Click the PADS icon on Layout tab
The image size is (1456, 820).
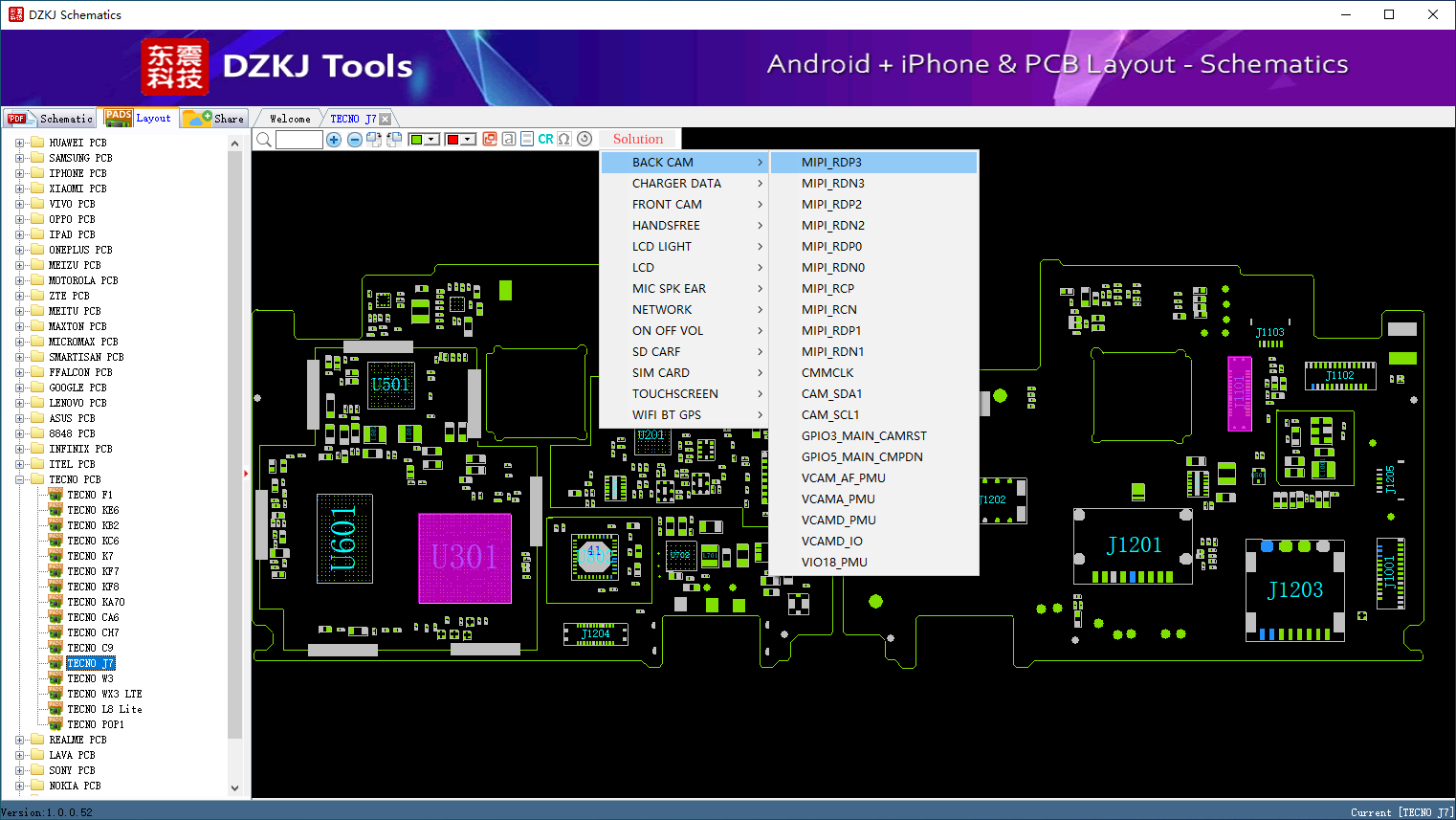(119, 118)
